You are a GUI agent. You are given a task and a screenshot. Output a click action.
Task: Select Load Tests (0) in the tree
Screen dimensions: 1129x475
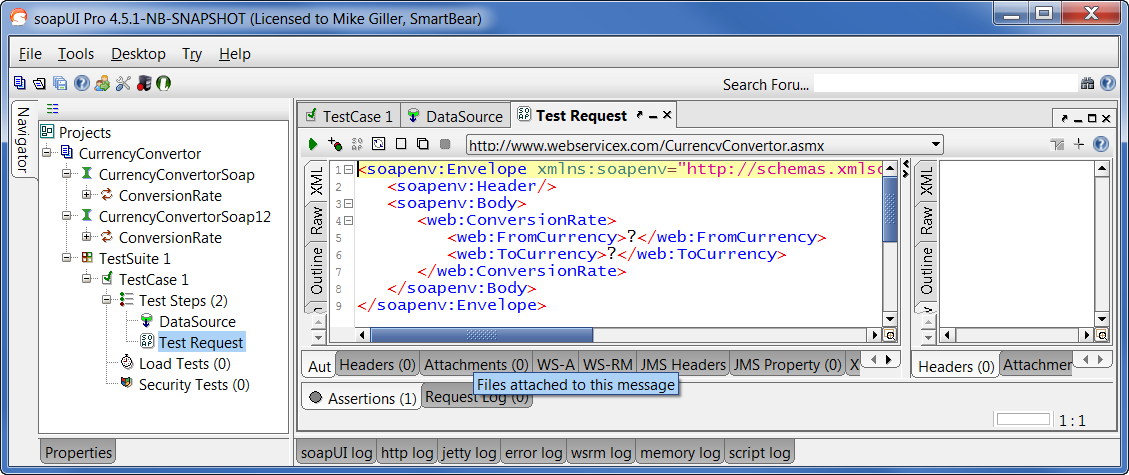tap(184, 363)
